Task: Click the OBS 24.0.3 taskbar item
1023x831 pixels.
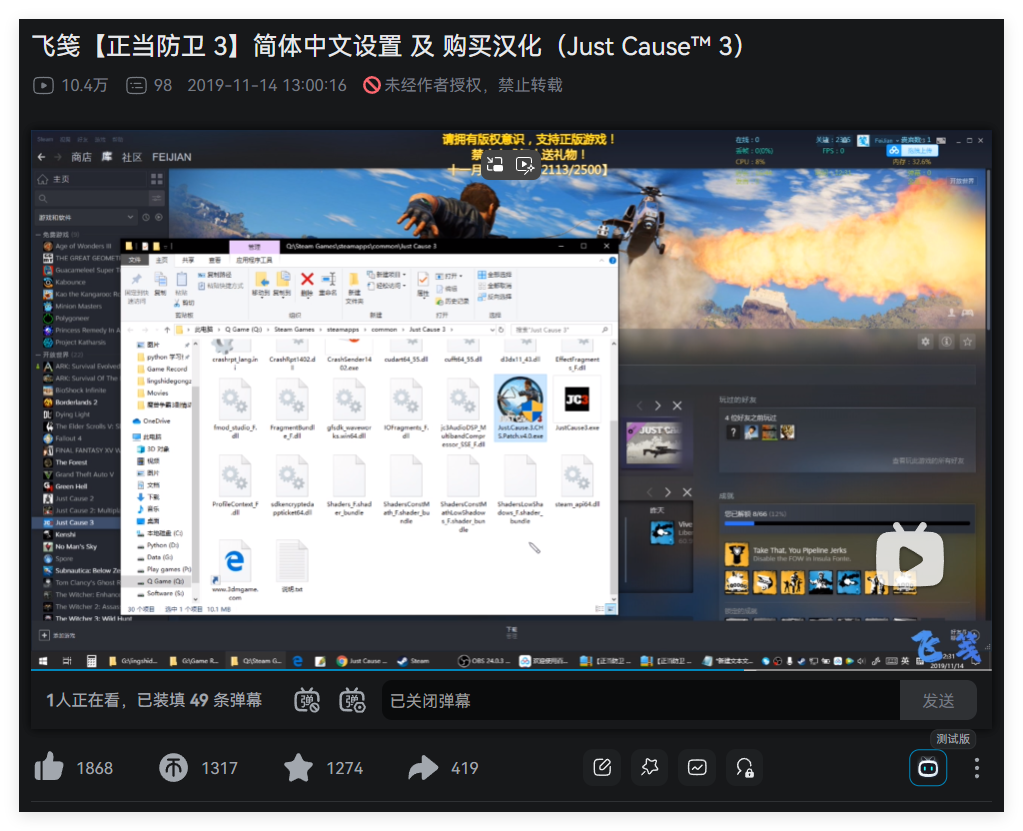Action: point(485,661)
